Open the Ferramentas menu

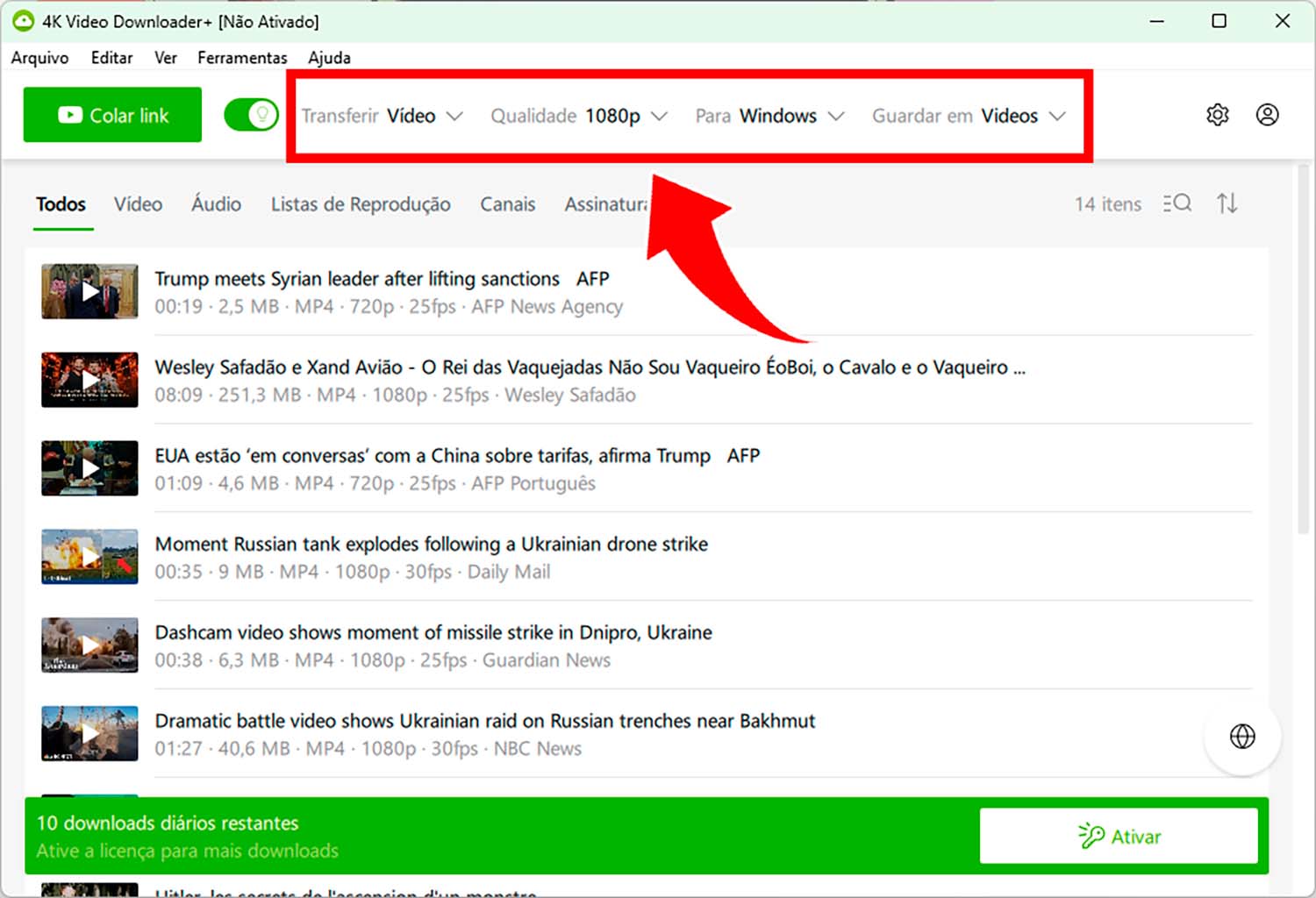[242, 57]
